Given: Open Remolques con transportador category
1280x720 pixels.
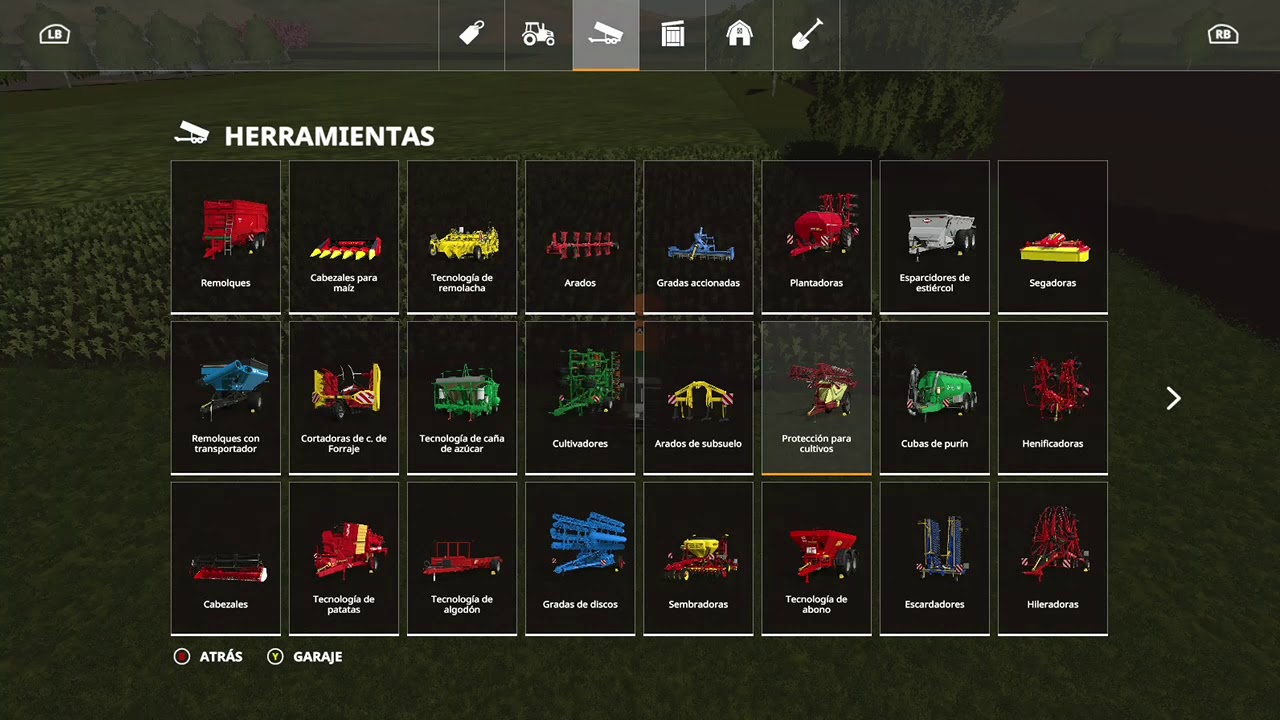Looking at the screenshot, I should pyautogui.click(x=226, y=398).
